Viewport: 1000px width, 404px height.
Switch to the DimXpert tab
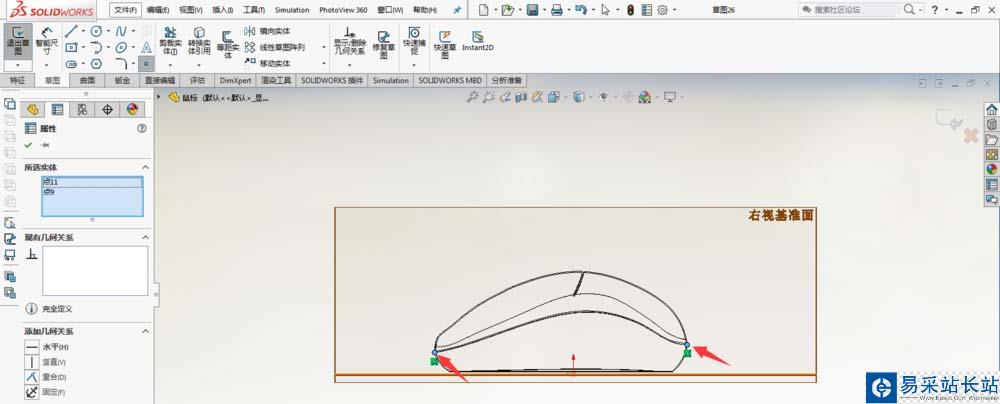[235, 80]
